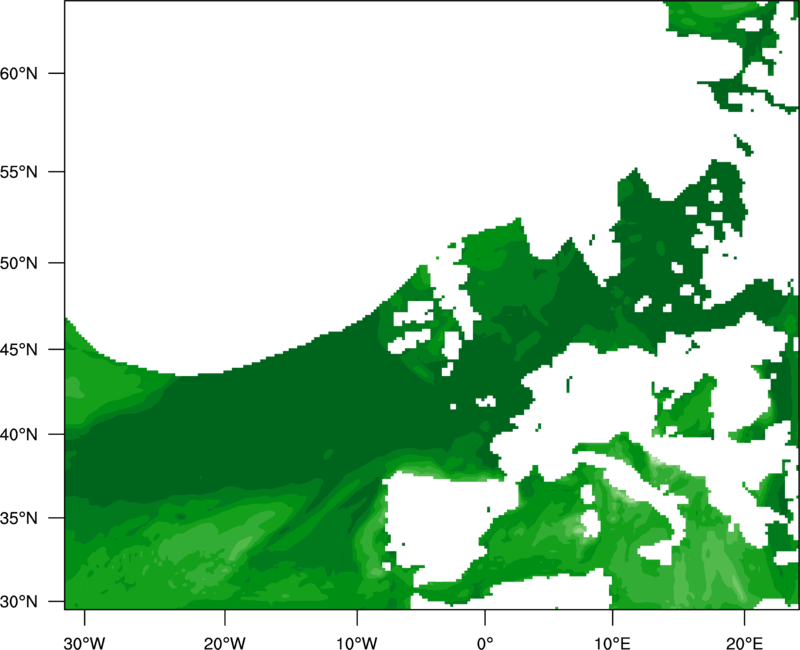This screenshot has width=800, height=650.
Task: Click the 40°N latitude label
Action: click(x=19, y=434)
